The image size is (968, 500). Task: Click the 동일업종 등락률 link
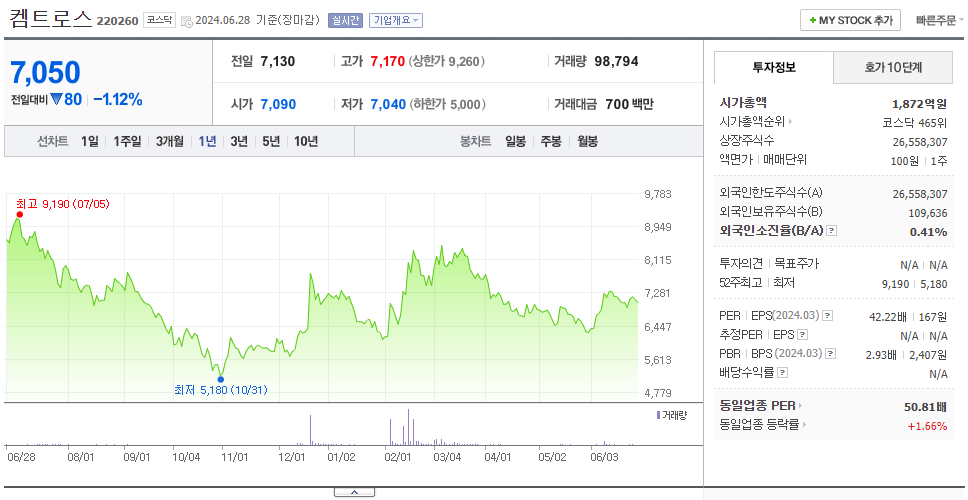(759, 425)
